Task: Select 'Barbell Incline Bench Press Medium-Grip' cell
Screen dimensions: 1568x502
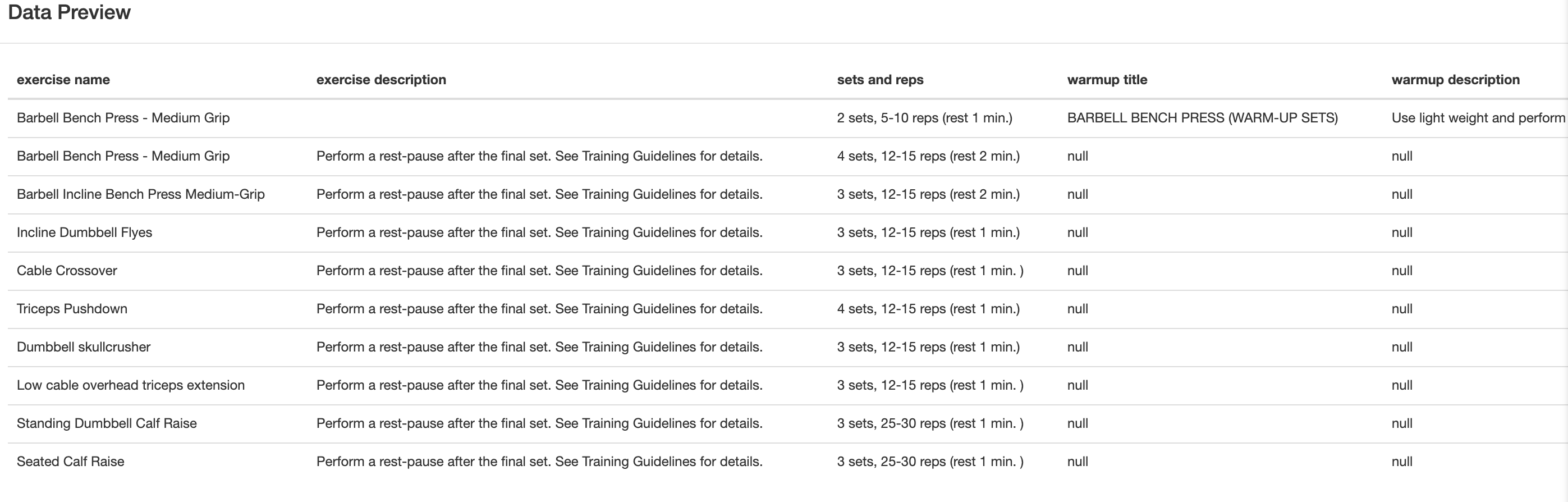Action: click(141, 194)
